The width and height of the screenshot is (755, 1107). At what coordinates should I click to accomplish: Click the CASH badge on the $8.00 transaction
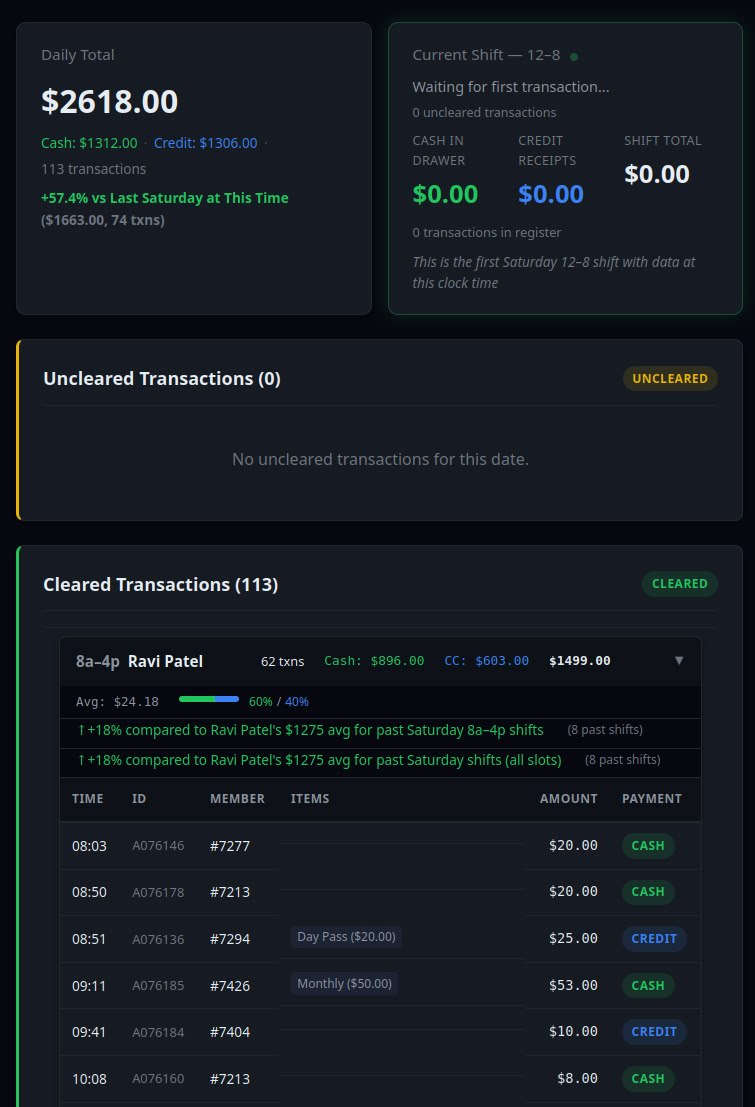pos(647,1078)
